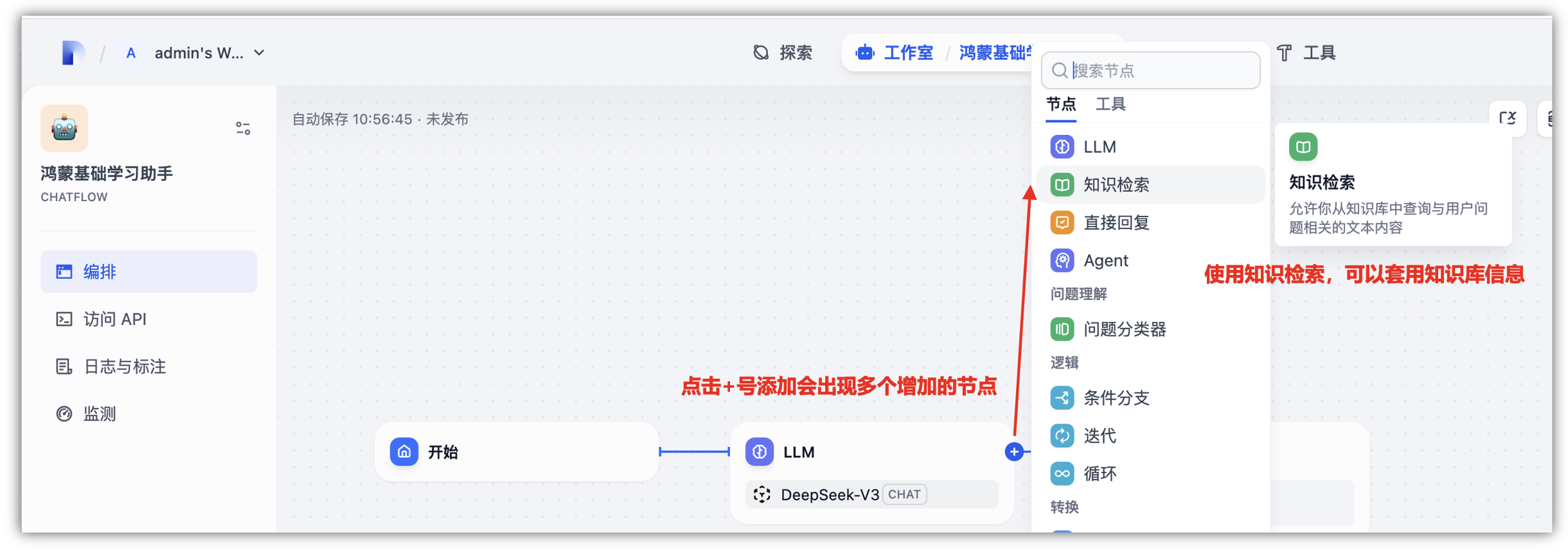This screenshot has height=555, width=1568.
Task: Select the Agent node
Action: [x=1150, y=261]
